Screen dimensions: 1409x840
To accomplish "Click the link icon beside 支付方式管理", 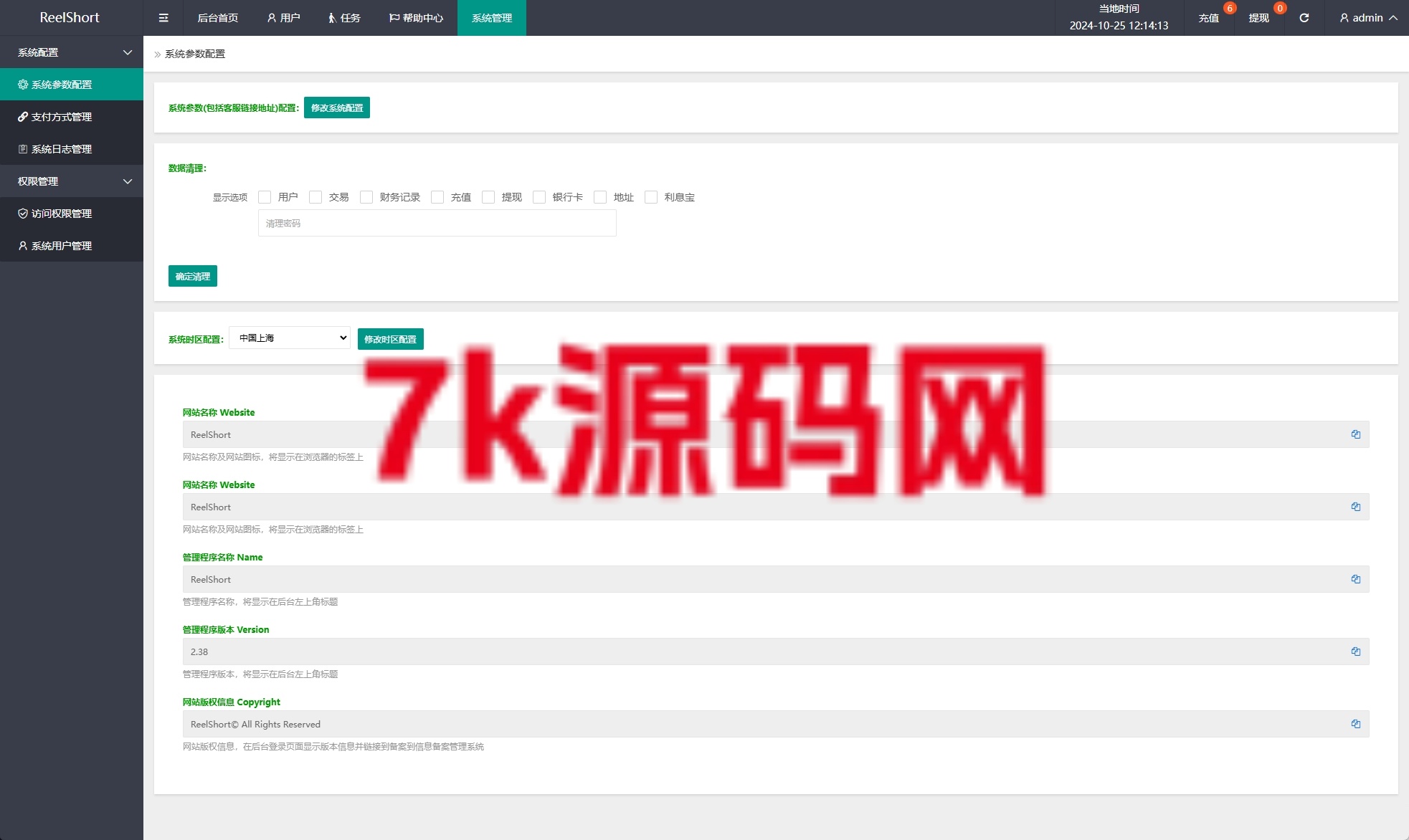I will click(23, 117).
